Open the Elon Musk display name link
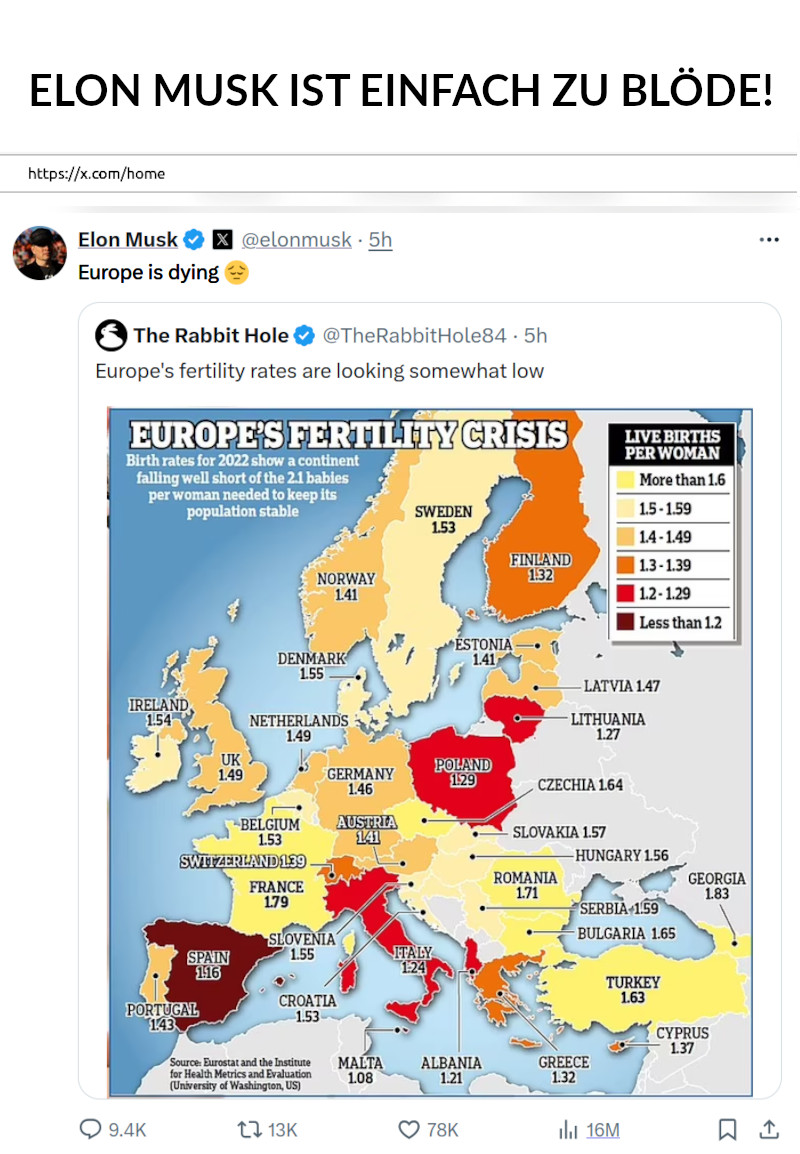 point(128,240)
